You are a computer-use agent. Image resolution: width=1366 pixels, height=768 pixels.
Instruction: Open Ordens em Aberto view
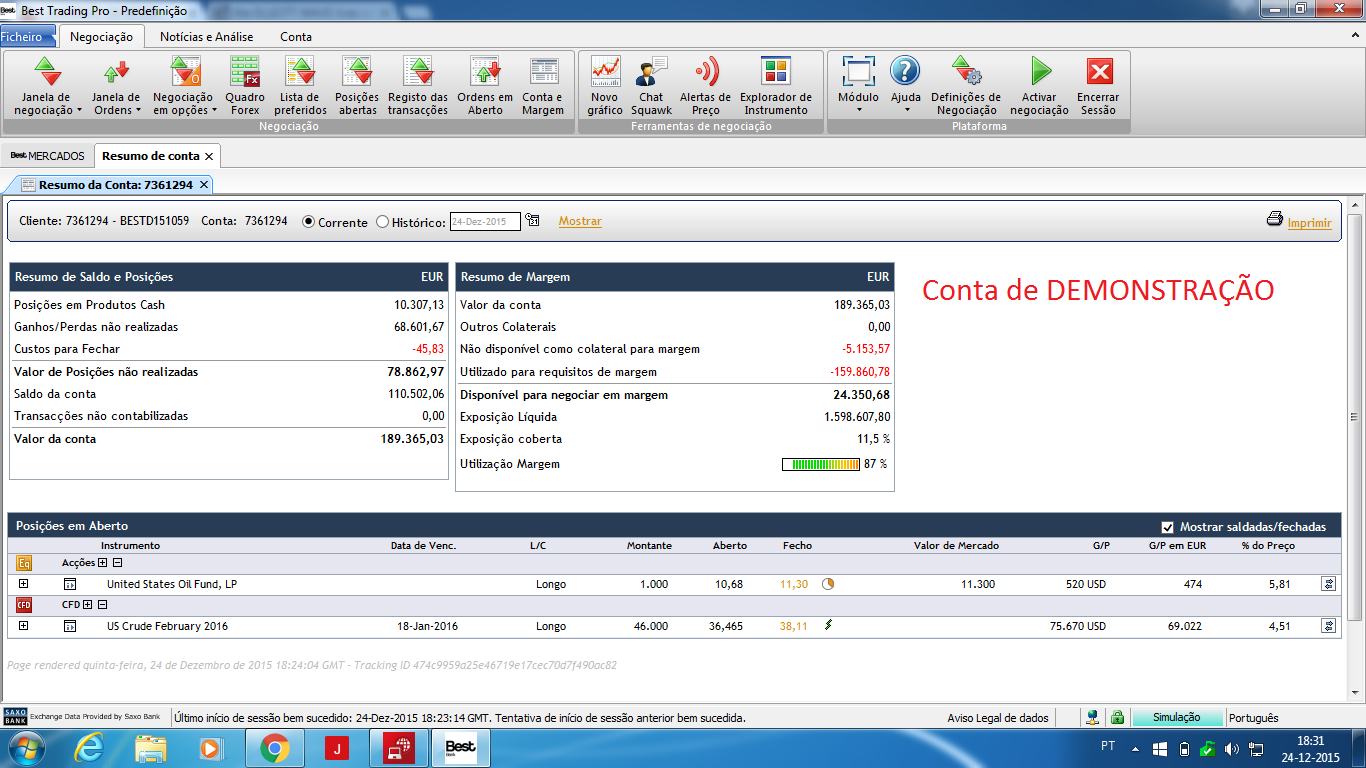[x=485, y=86]
